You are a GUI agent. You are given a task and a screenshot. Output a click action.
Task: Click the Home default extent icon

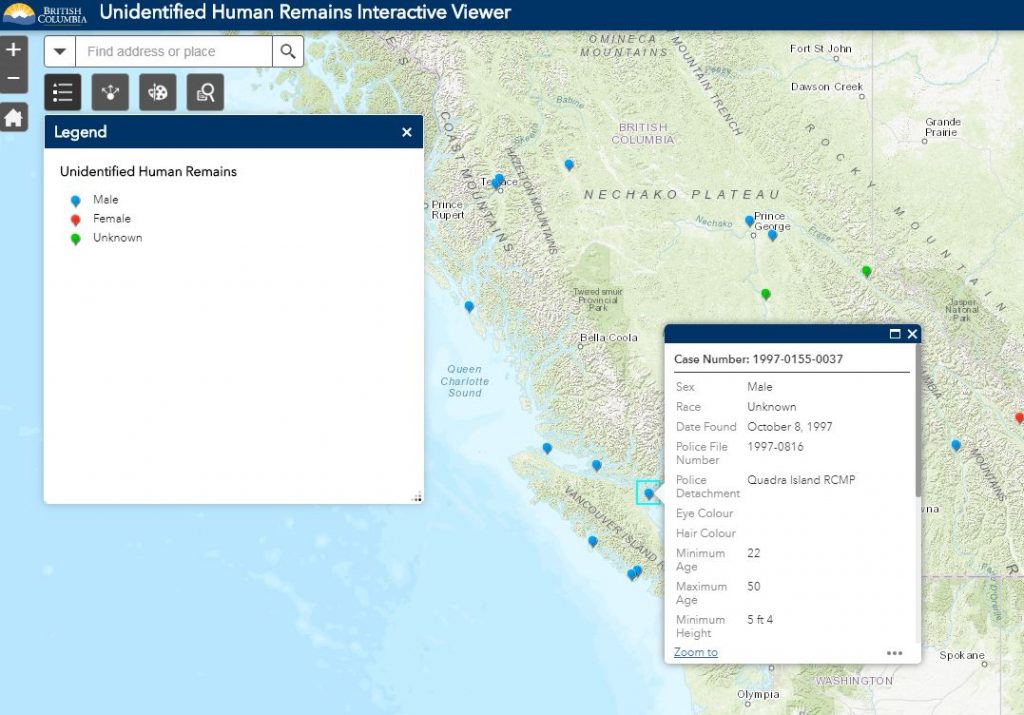(x=13, y=116)
